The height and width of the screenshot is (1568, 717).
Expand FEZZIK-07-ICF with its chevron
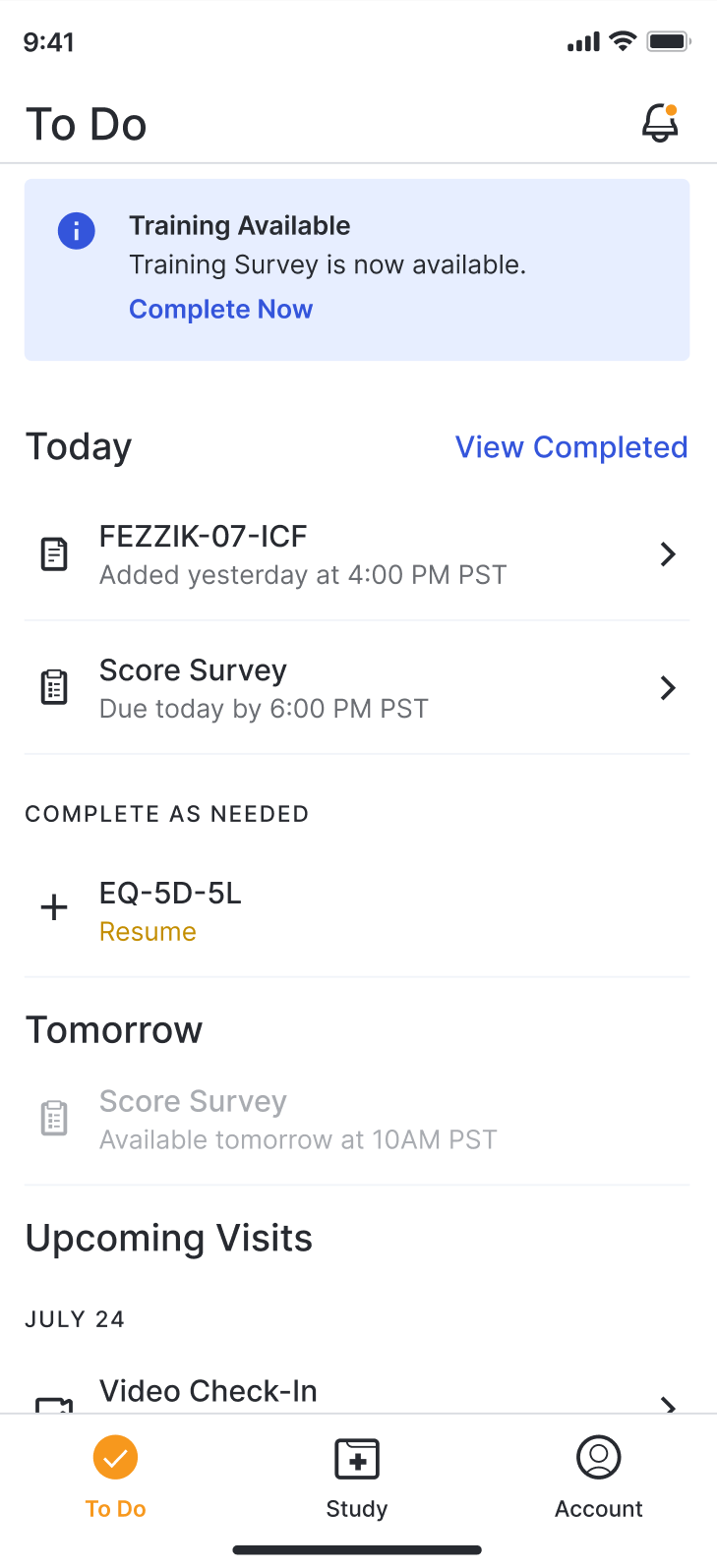coord(668,554)
